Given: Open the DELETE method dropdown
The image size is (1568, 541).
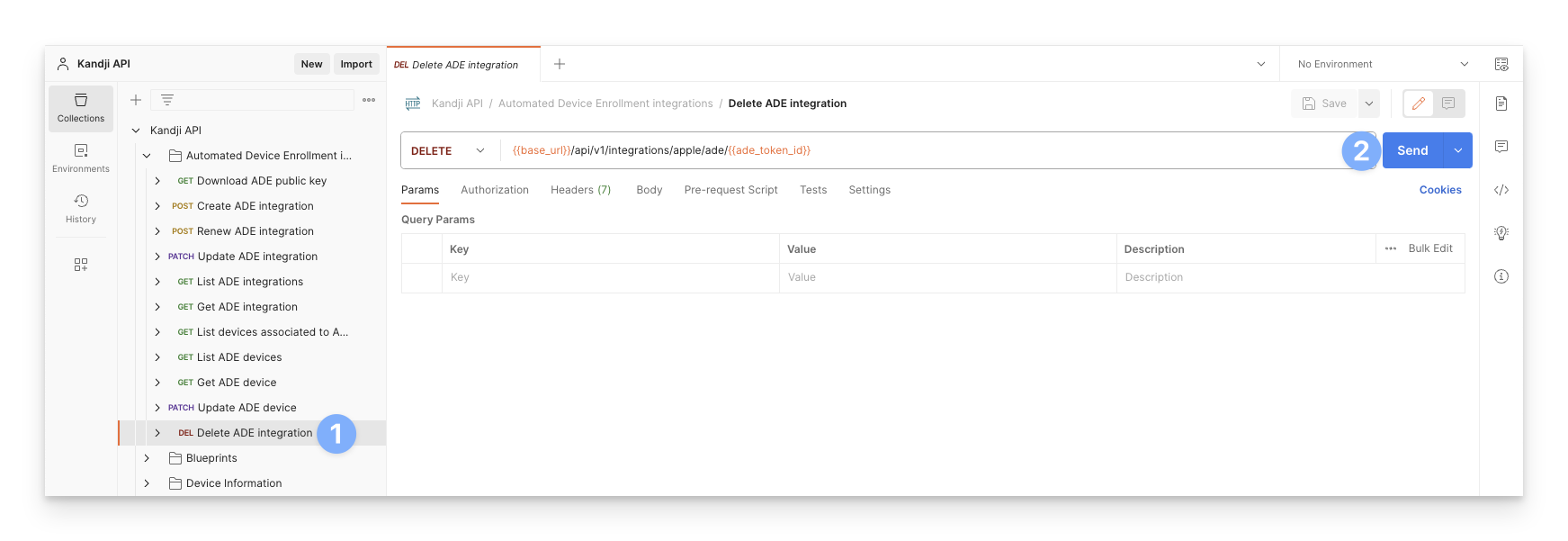Looking at the screenshot, I should [448, 150].
